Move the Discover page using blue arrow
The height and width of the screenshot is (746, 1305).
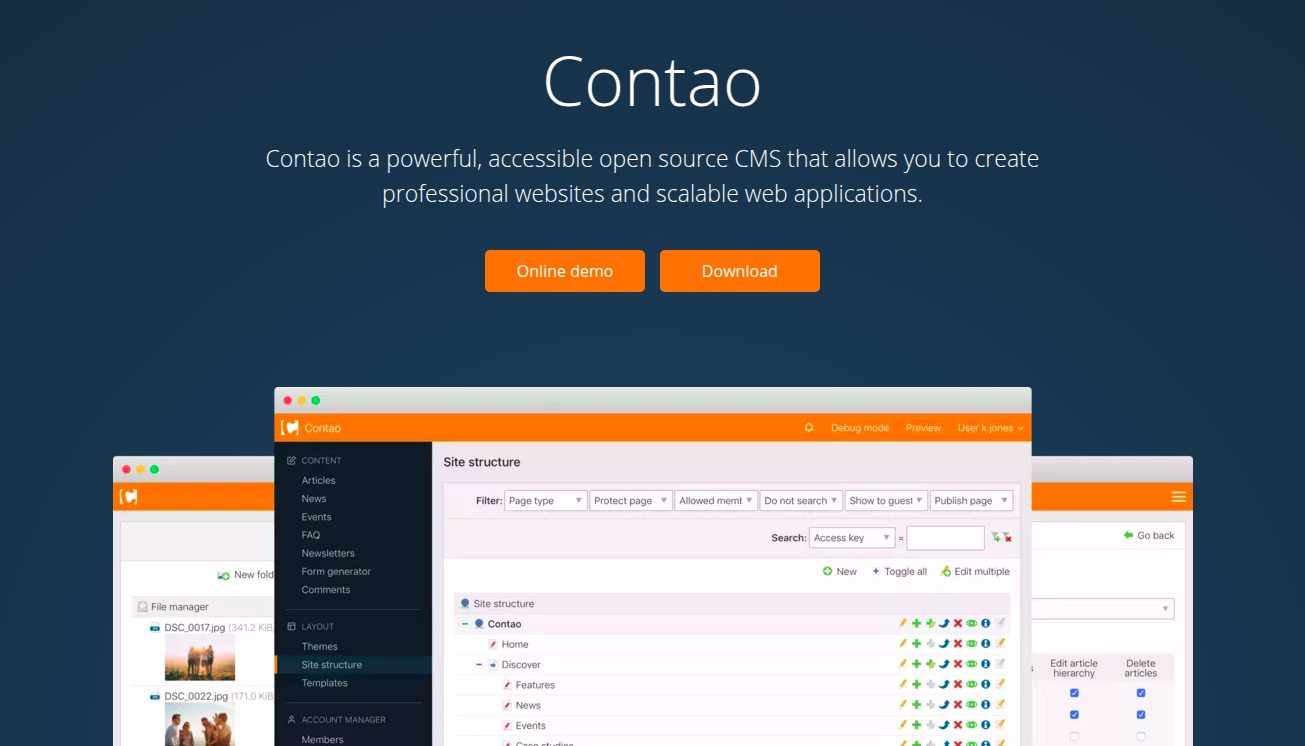(944, 665)
